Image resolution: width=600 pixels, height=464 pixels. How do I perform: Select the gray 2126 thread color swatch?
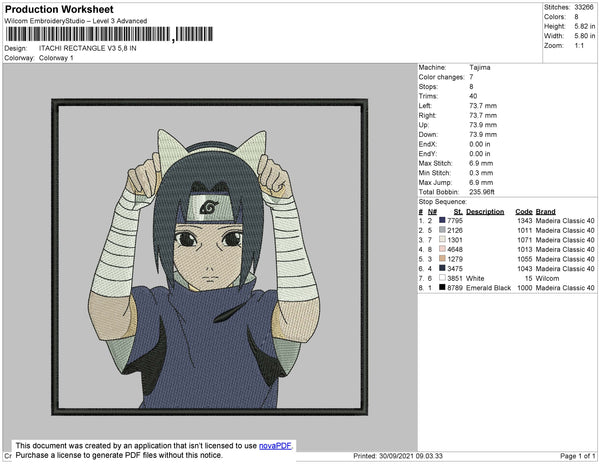[x=442, y=230]
